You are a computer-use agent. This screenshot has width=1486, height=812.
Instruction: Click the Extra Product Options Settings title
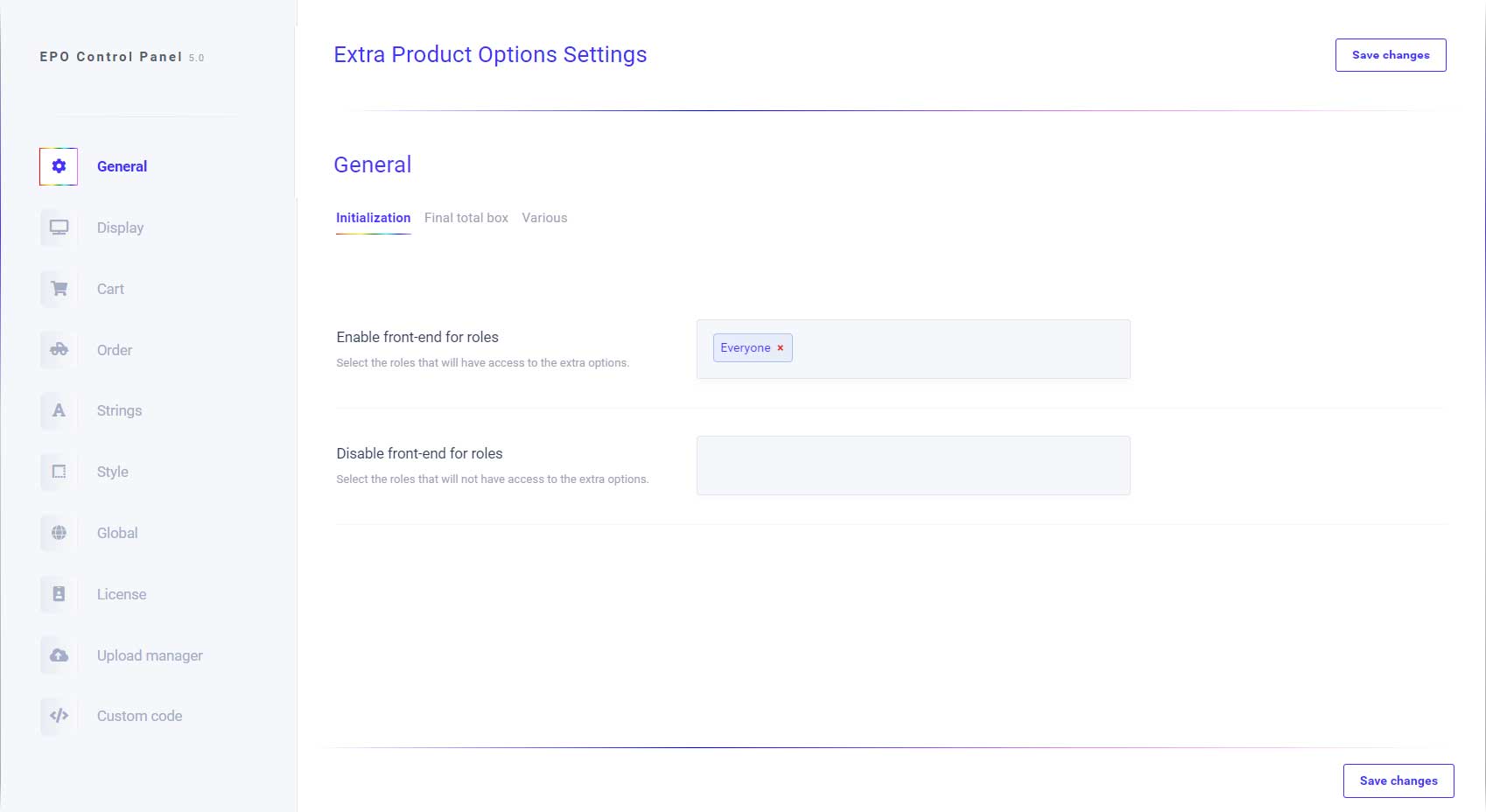[490, 54]
